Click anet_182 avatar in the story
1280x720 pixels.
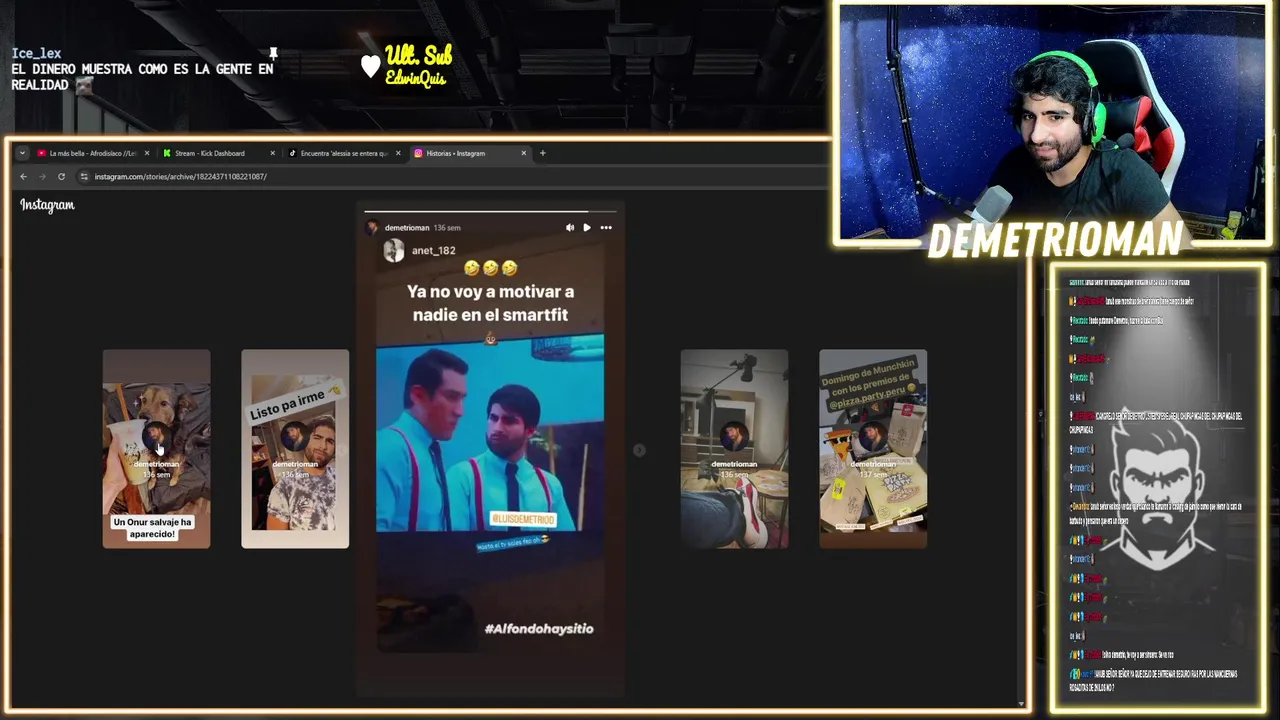click(394, 251)
